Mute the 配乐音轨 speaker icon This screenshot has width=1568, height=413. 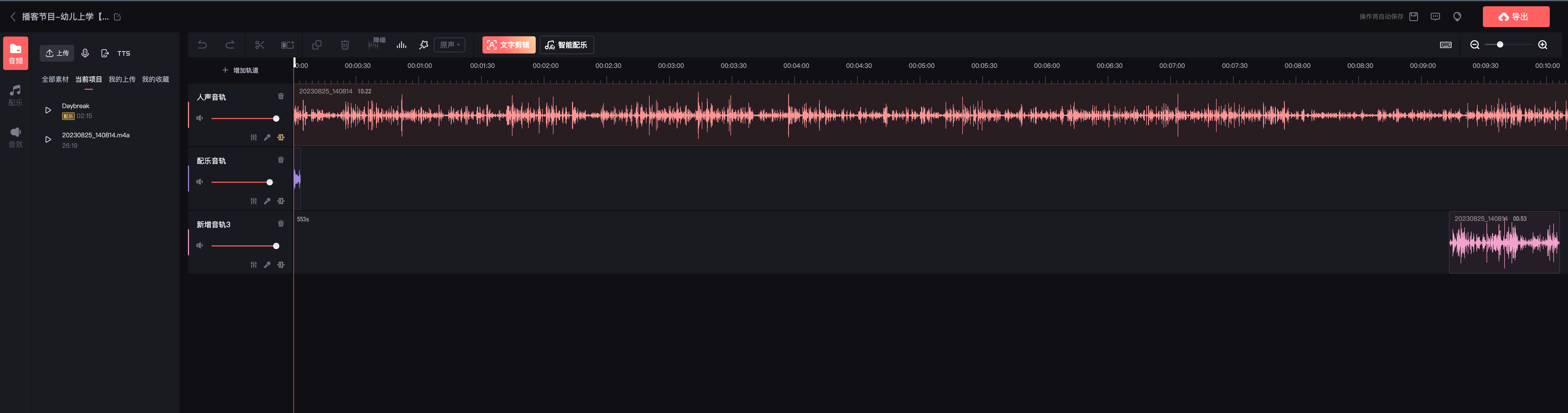(200, 182)
